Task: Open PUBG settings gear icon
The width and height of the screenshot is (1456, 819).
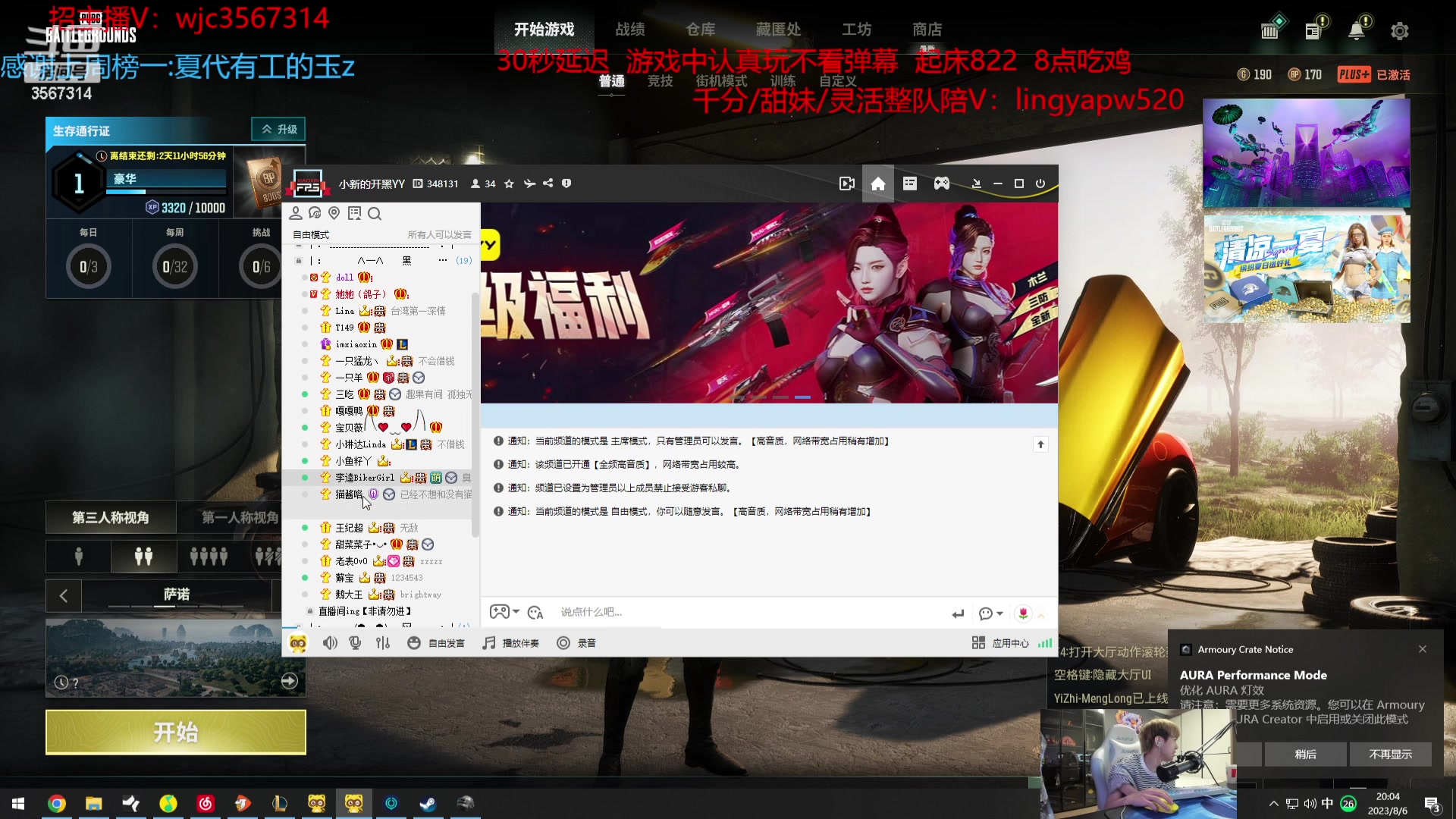Action: tap(1400, 31)
